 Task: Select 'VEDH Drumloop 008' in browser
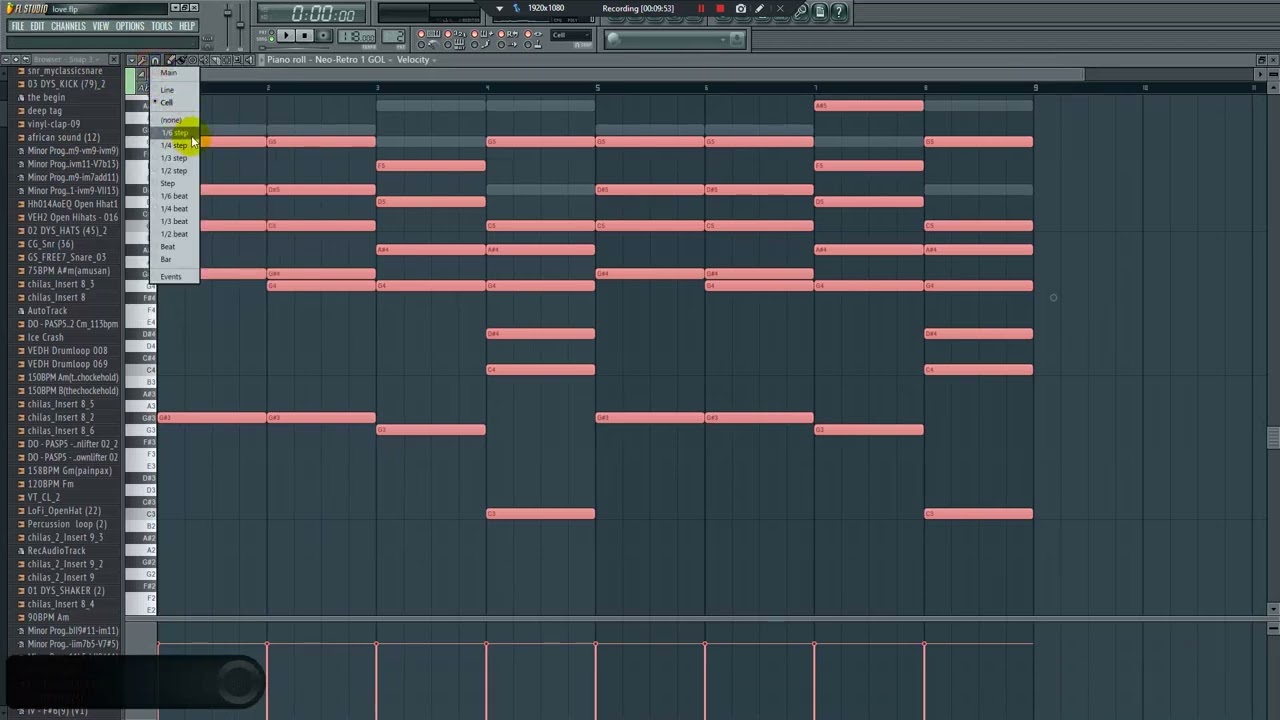pyautogui.click(x=67, y=351)
